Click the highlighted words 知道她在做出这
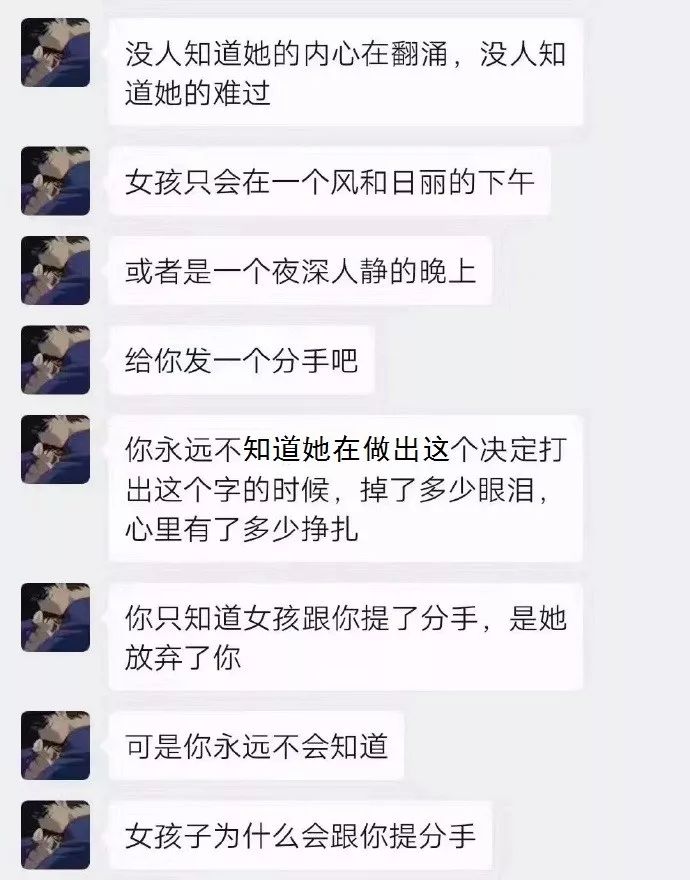Screen dimensions: 690x880 (346, 450)
